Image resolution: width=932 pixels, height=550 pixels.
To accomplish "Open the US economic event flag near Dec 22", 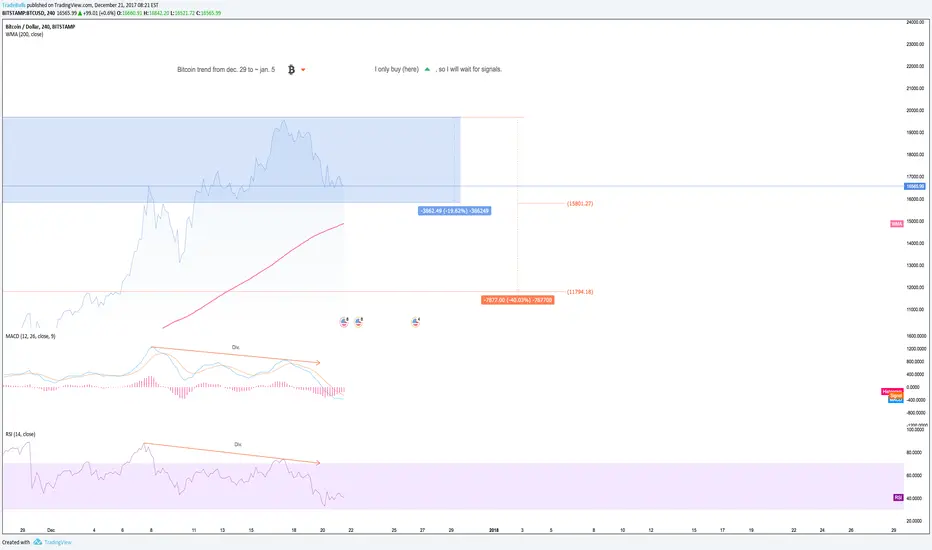I will (x=358, y=322).
